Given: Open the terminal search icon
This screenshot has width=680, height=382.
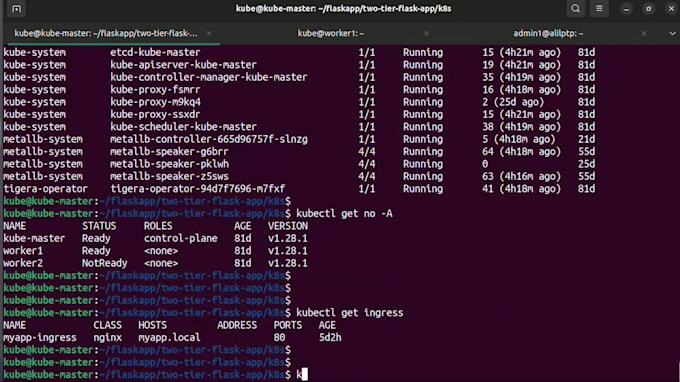Looking at the screenshot, I should coord(575,9).
